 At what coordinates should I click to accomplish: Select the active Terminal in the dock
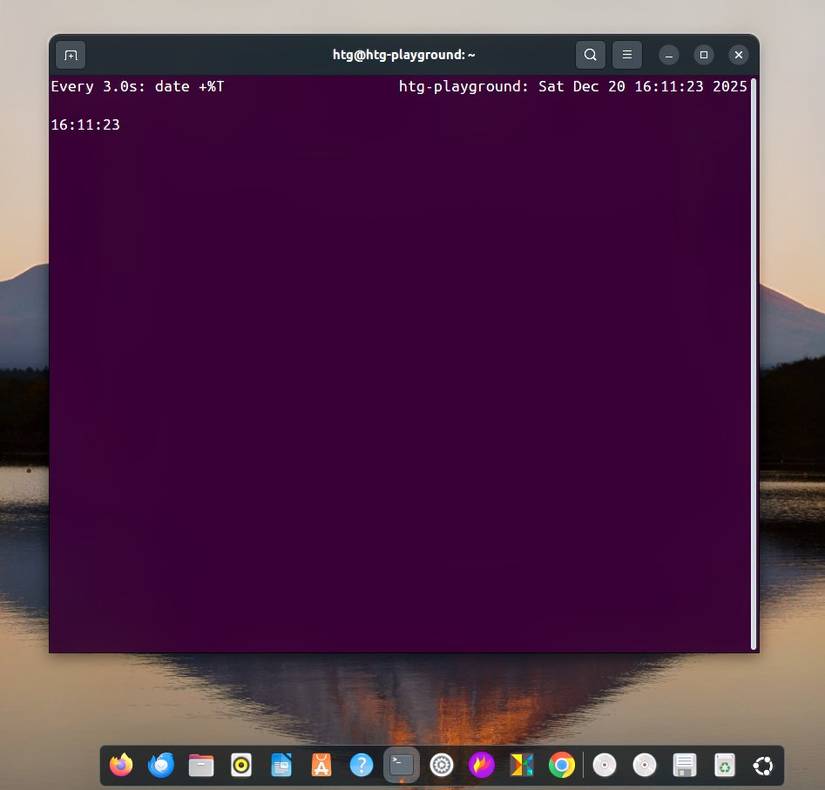coord(402,765)
